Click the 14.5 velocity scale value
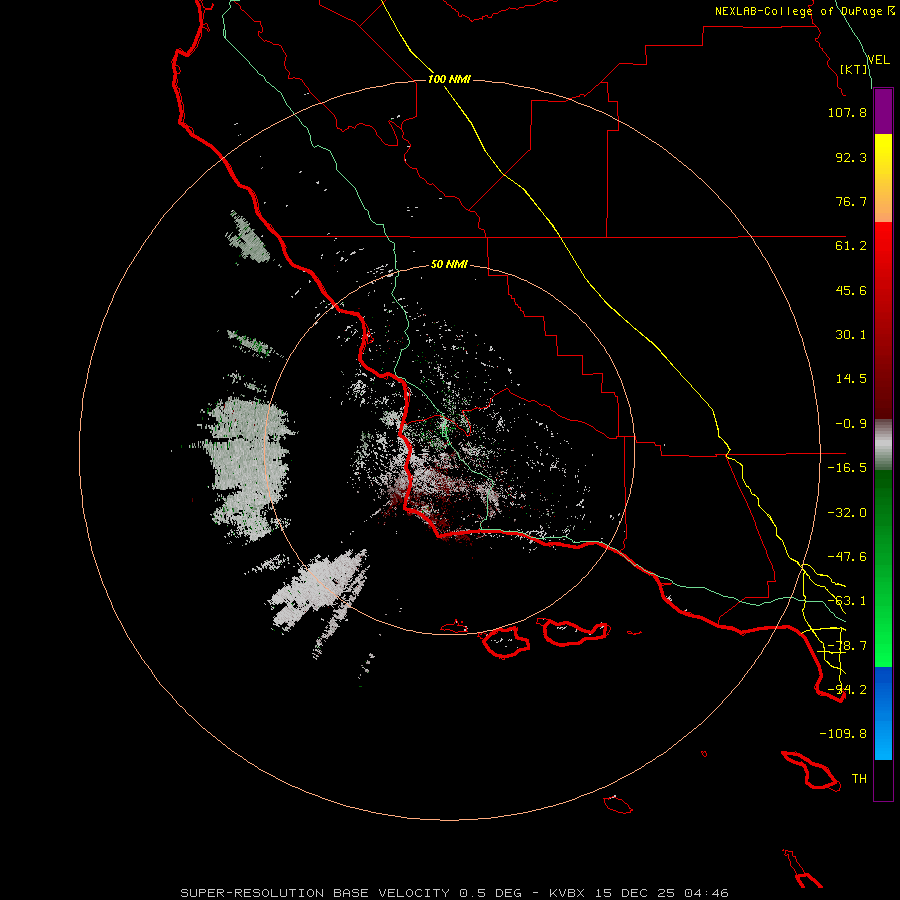Image resolution: width=900 pixels, height=900 pixels. tap(851, 379)
